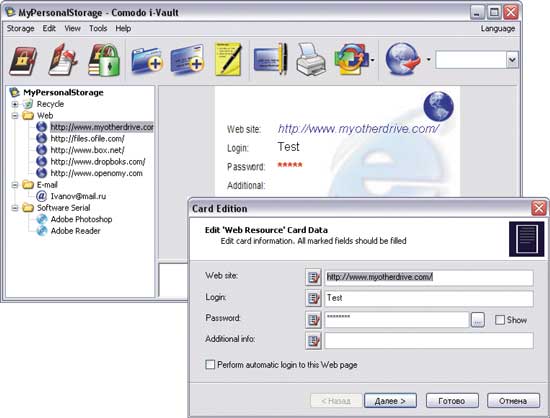Select http://www.myotherdrive.com tree entry
Screen dimensions: 550x418
pos(102,127)
